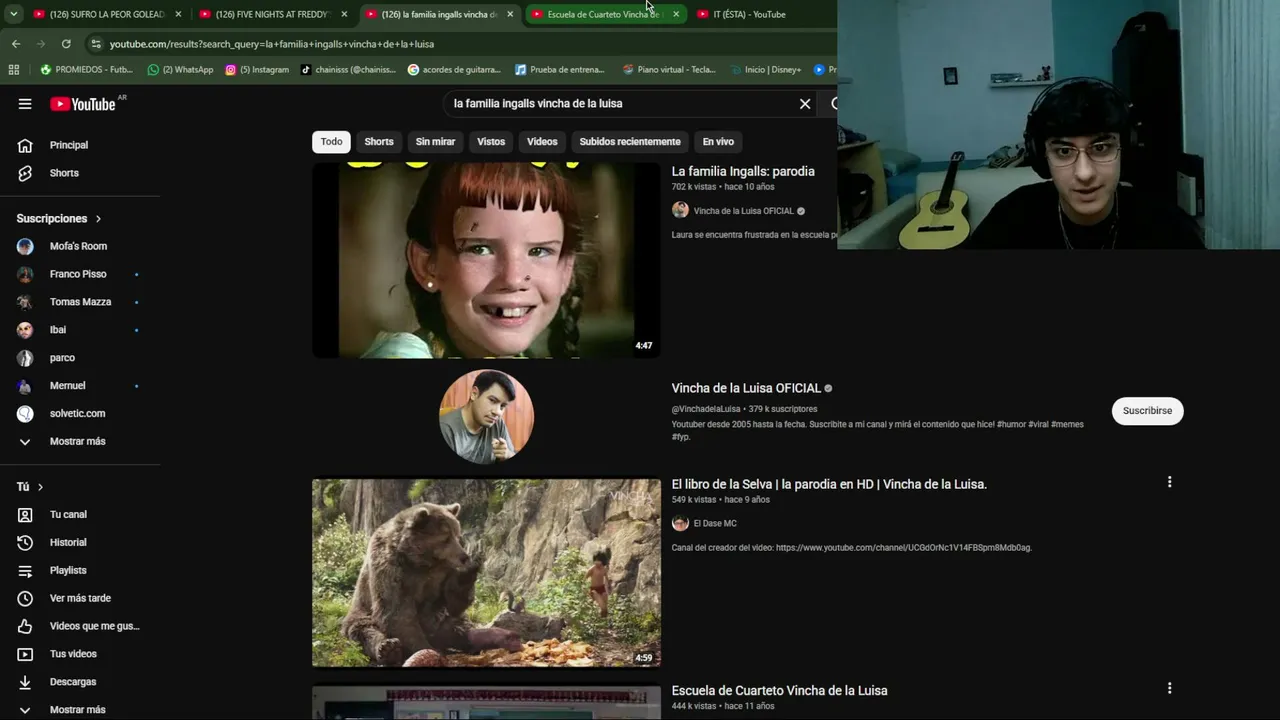Switch to FIVE NIGHTS AT FREDDY'S tab
The height and width of the screenshot is (720, 1280).
coord(273,14)
